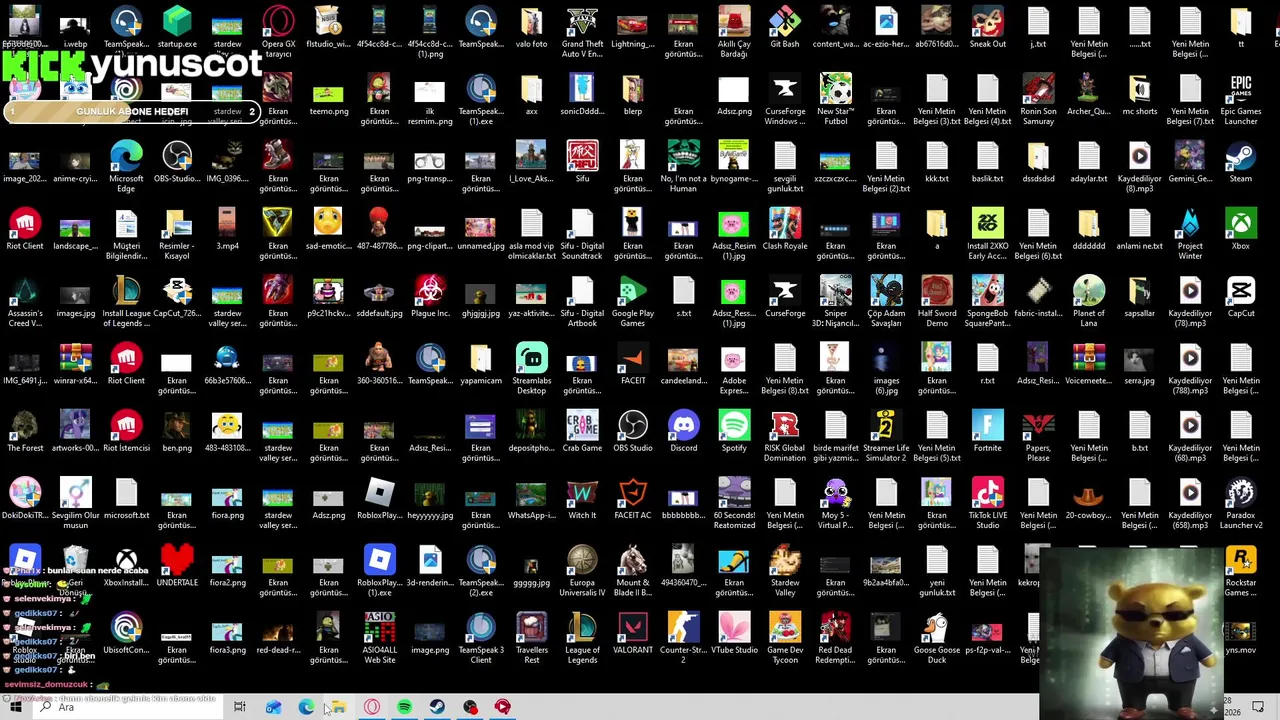Viewport: 1280px width, 720px height.
Task: Open The Forest desktop shortcut
Action: coord(25,431)
